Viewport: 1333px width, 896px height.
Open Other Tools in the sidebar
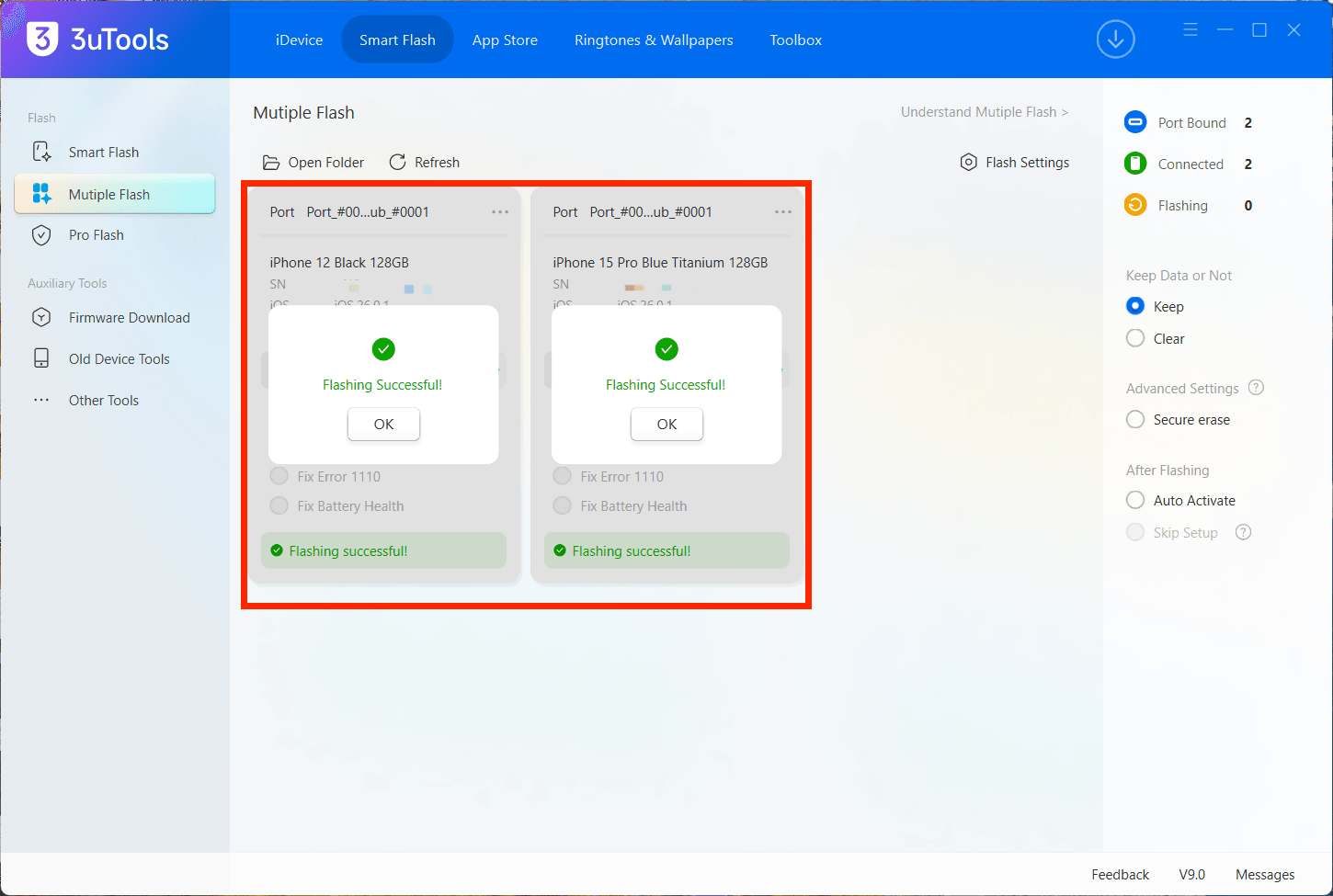point(101,400)
